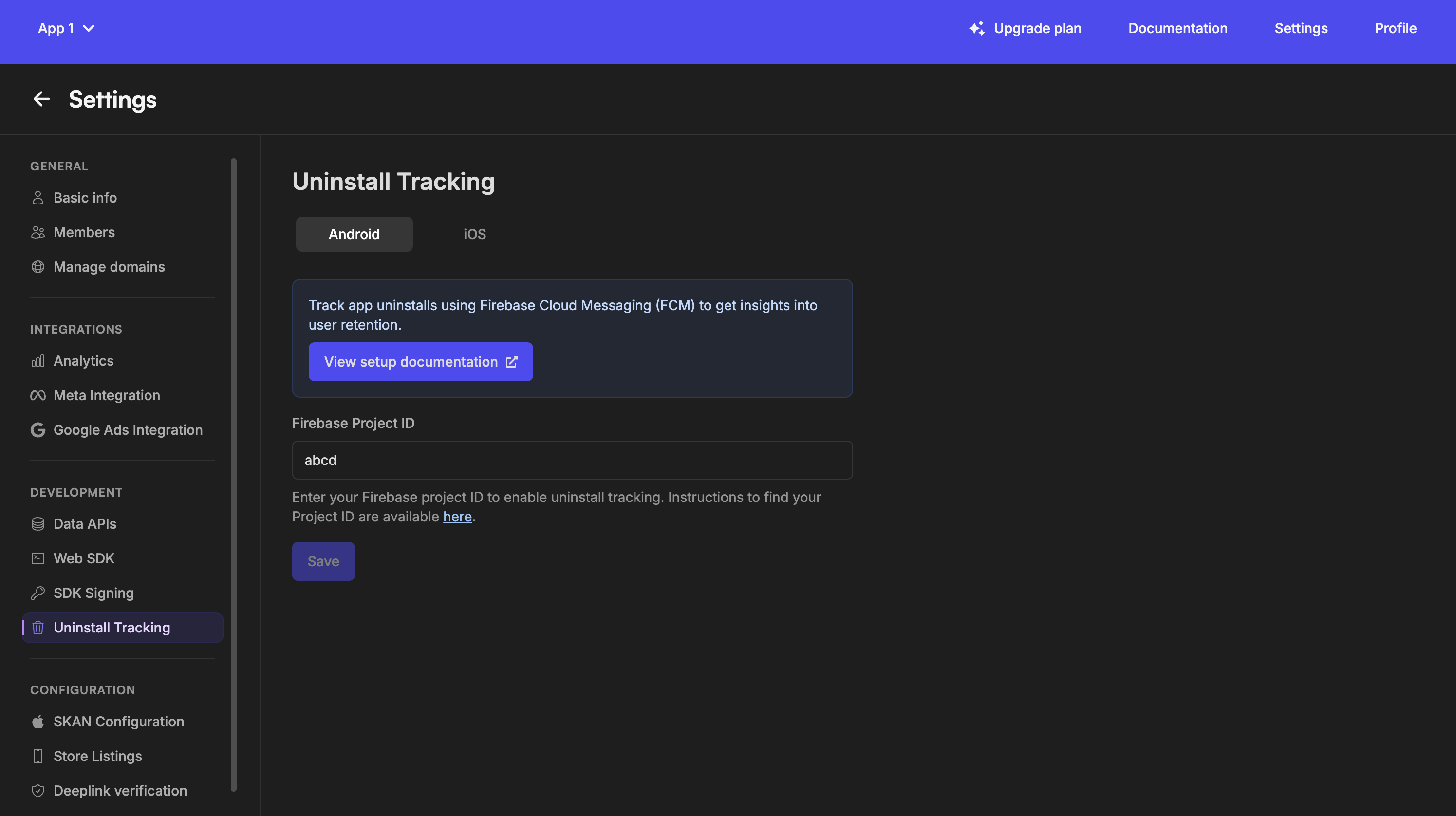The image size is (1456, 816).
Task: Click the globe icon next to Manage domains
Action: click(37, 267)
